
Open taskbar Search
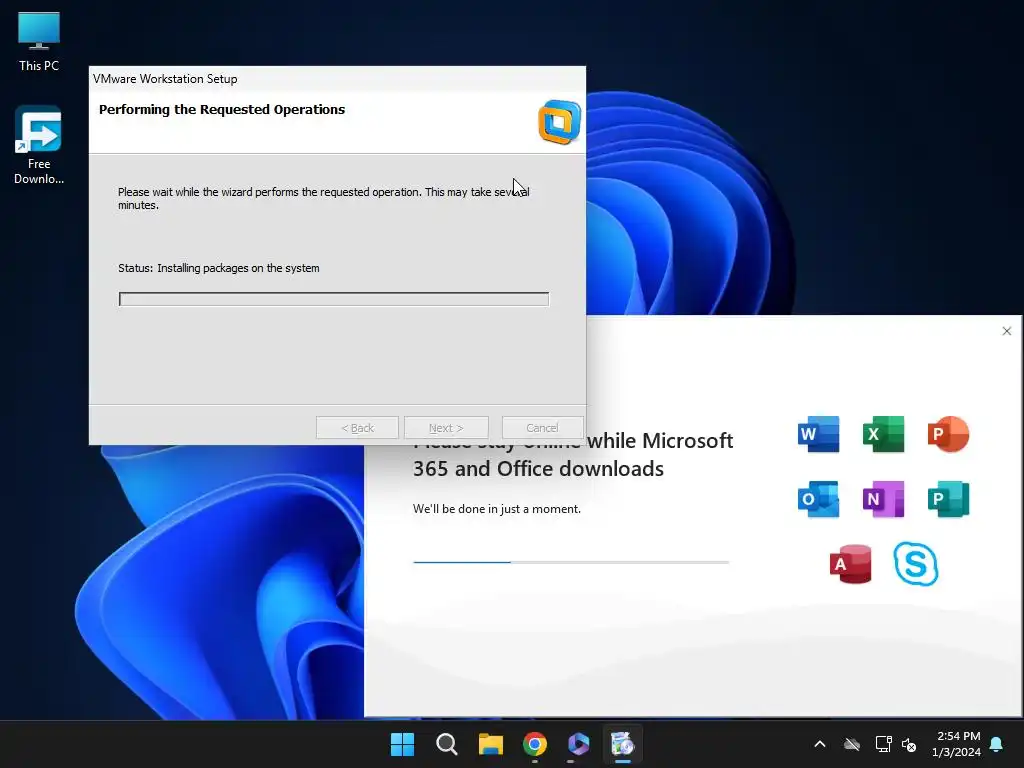click(x=447, y=744)
